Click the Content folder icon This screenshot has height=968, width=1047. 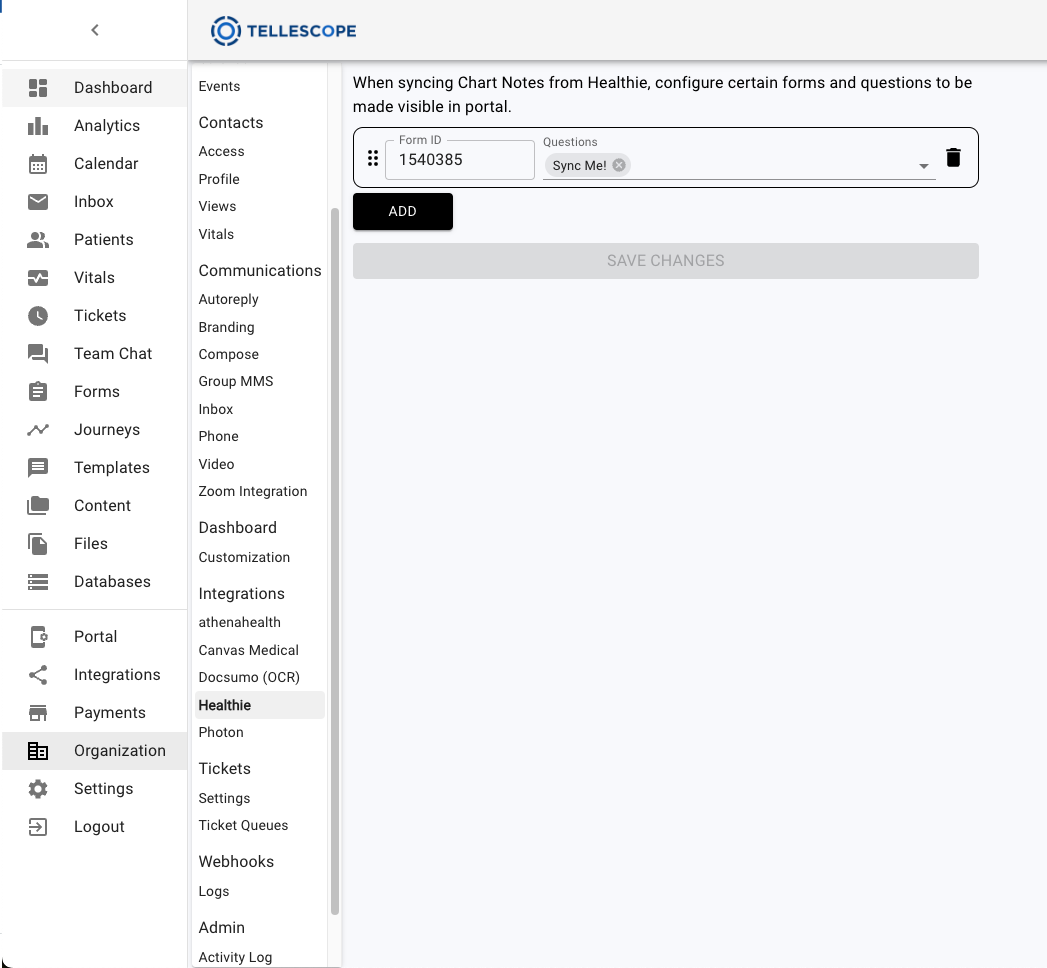[38, 506]
